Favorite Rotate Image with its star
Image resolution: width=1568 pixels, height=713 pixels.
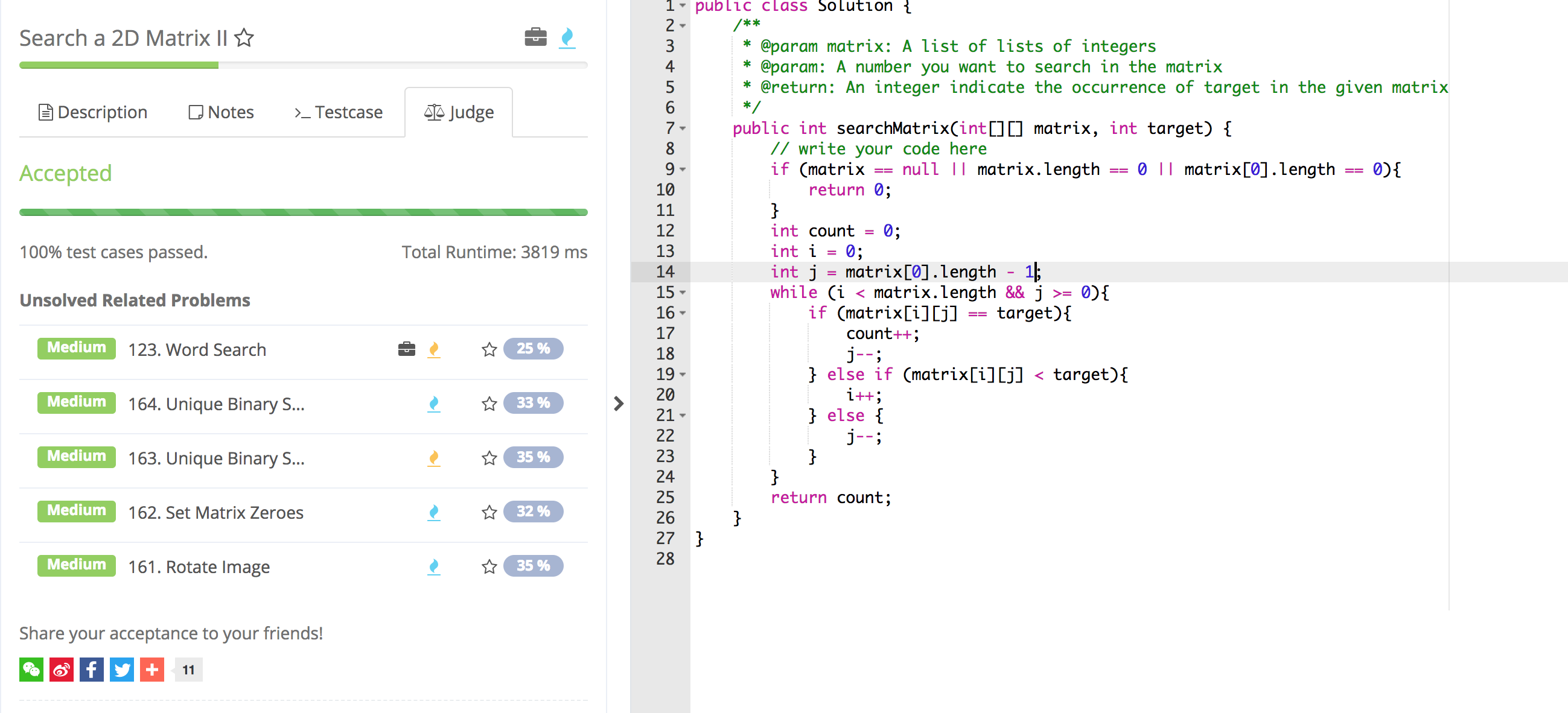tap(489, 566)
